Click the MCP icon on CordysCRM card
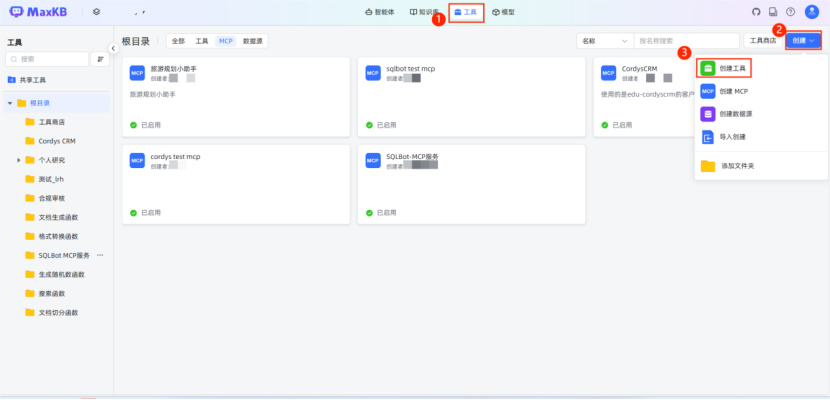The image size is (830, 400). pyautogui.click(x=609, y=73)
